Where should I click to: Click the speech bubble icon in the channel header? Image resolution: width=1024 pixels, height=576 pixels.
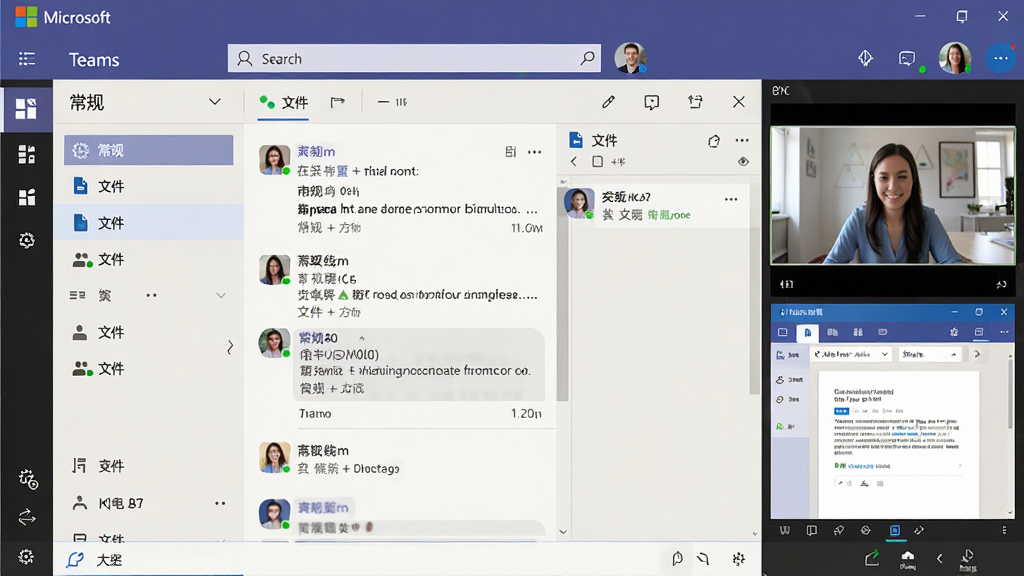click(x=651, y=102)
